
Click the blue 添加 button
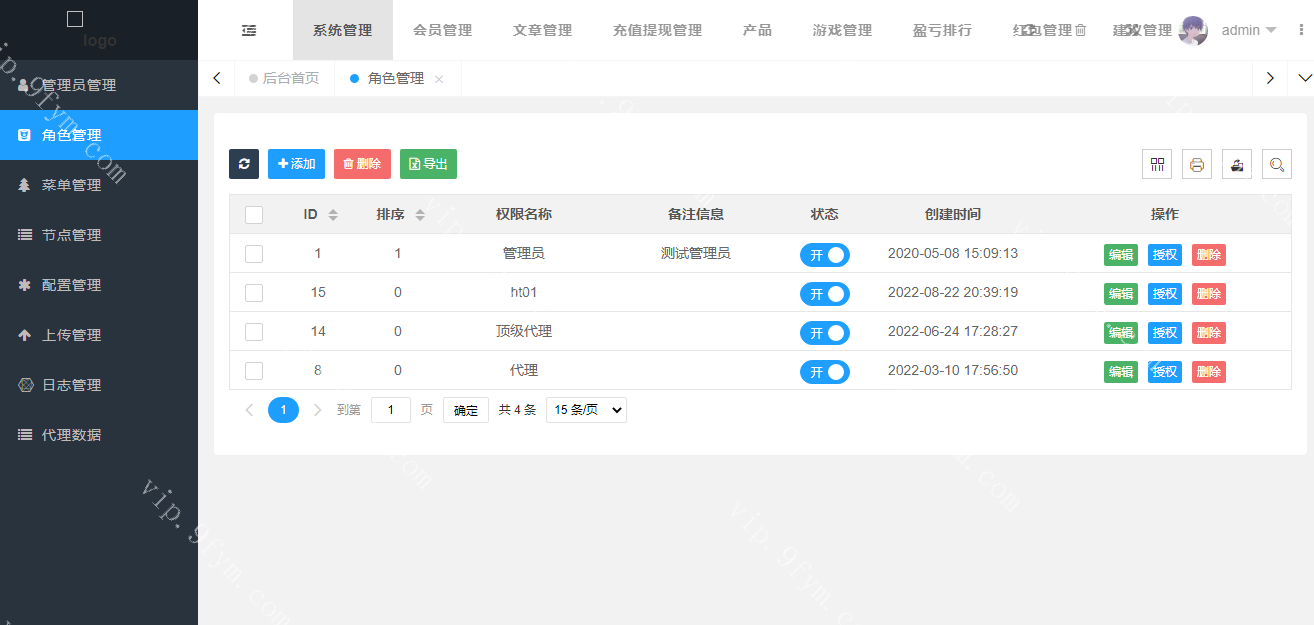296,164
